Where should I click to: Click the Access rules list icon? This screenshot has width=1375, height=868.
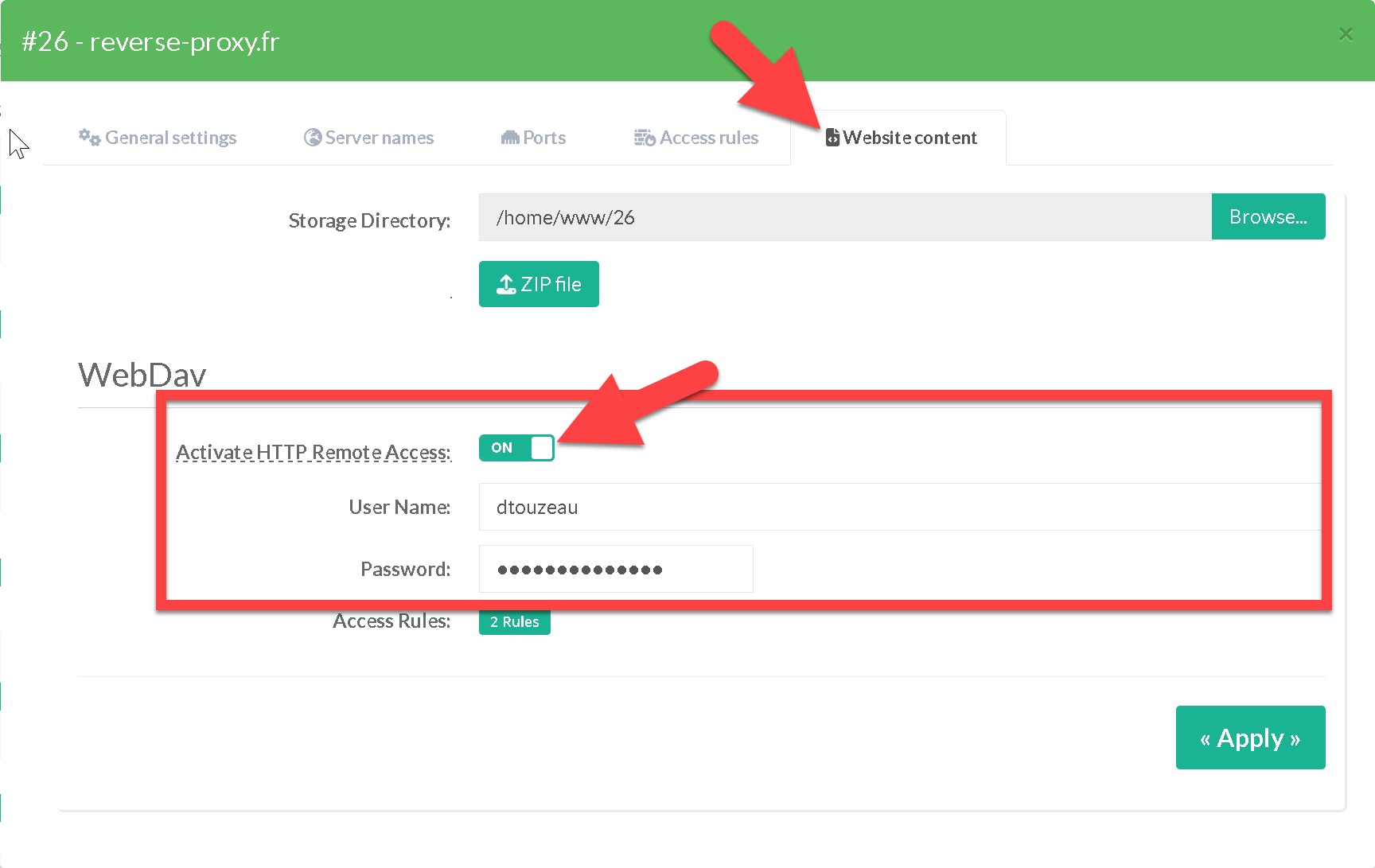pyautogui.click(x=645, y=138)
